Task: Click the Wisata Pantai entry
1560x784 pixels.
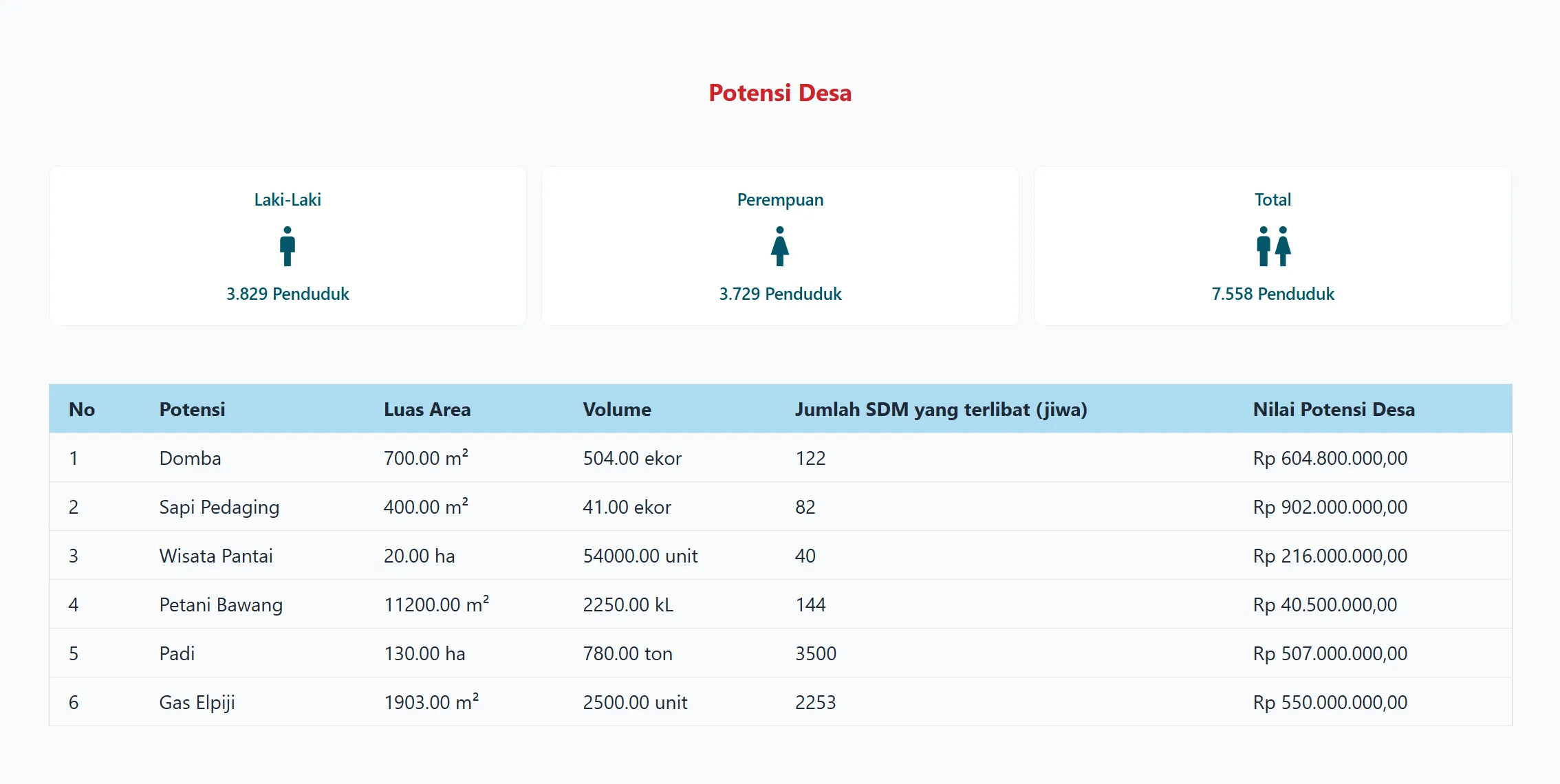Action: 215,556
